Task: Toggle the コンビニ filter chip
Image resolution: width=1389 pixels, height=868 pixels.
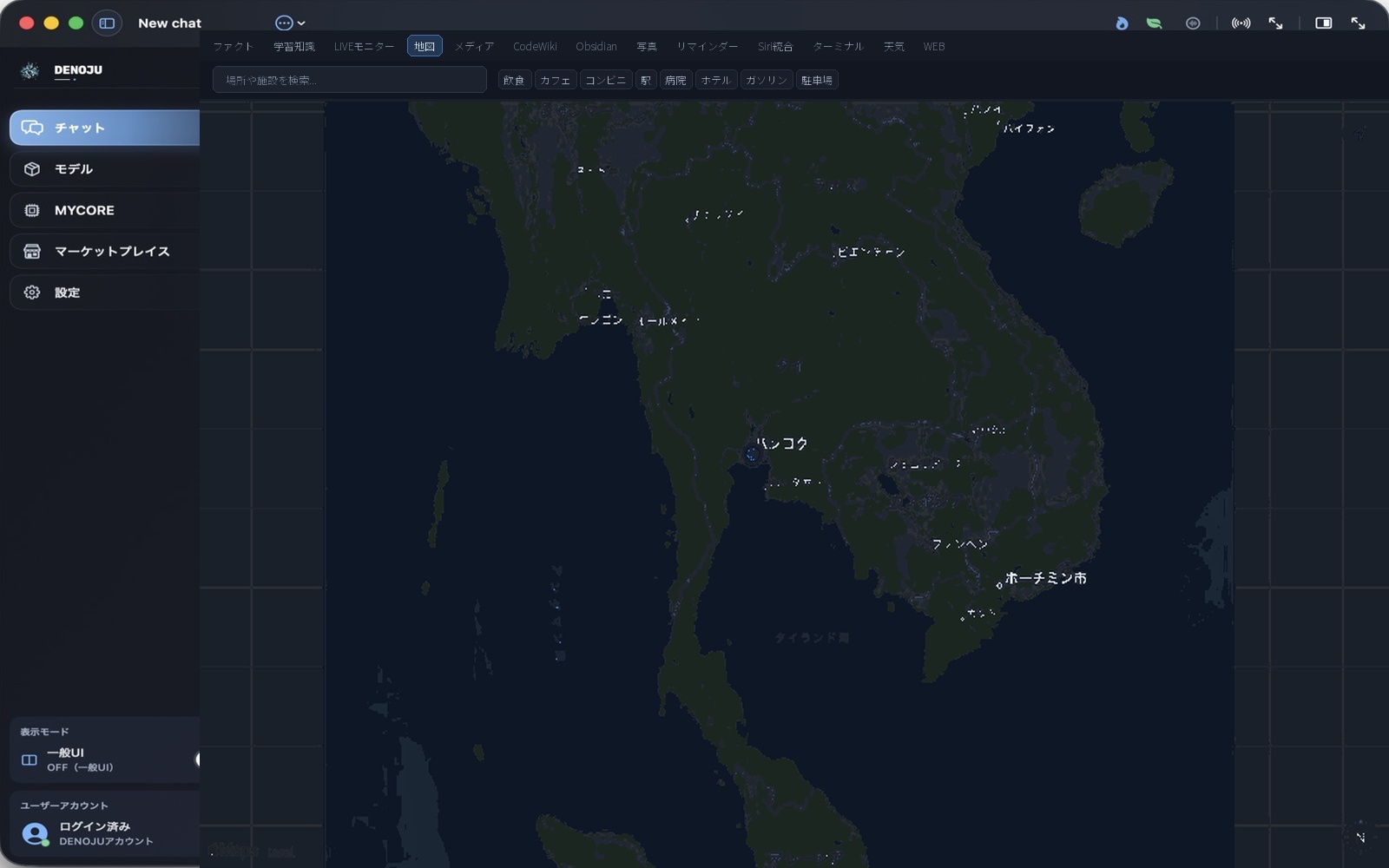Action: [605, 80]
